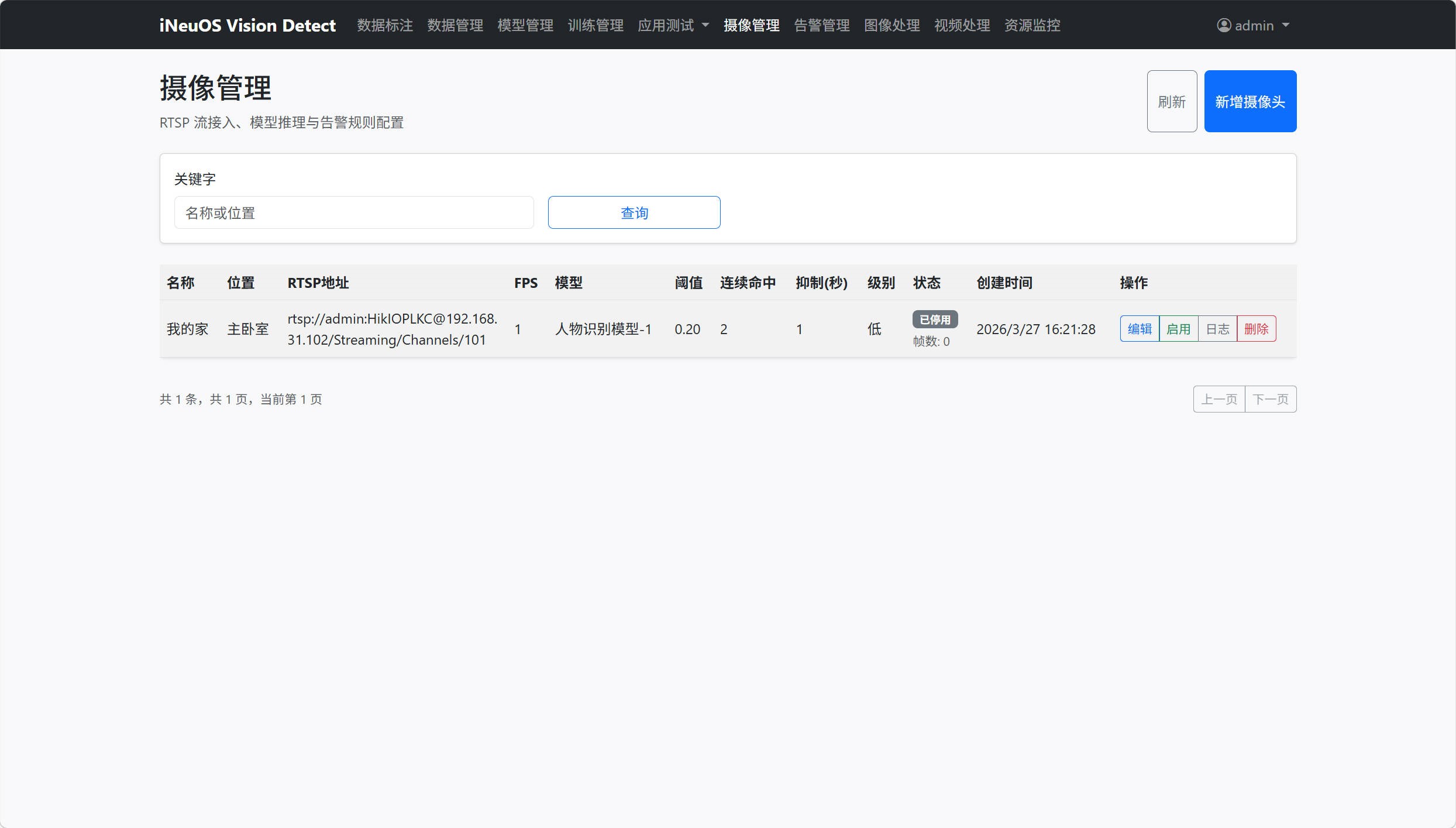Screen dimensions: 1456x828
Task: Open the admin account dropdown arrow
Action: (x=1286, y=25)
